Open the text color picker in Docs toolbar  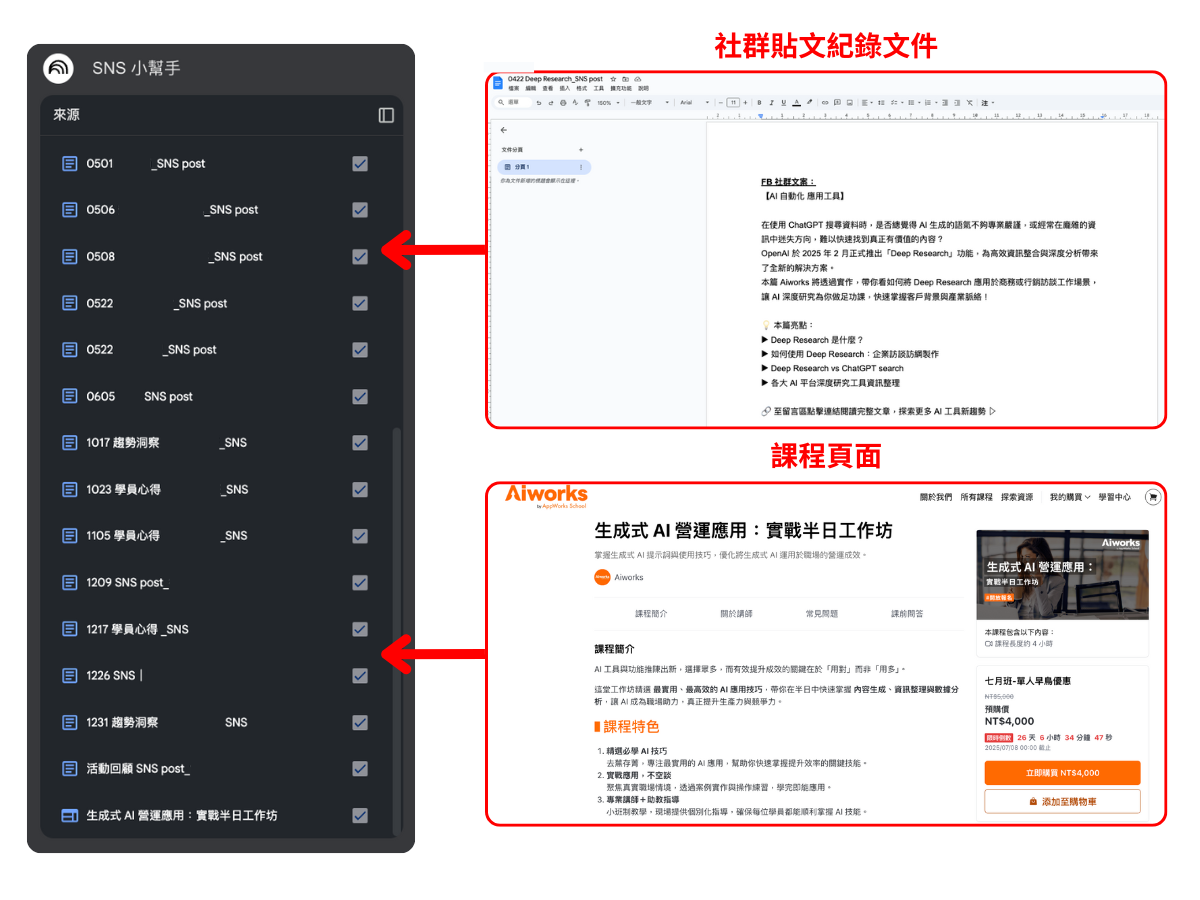coord(795,102)
